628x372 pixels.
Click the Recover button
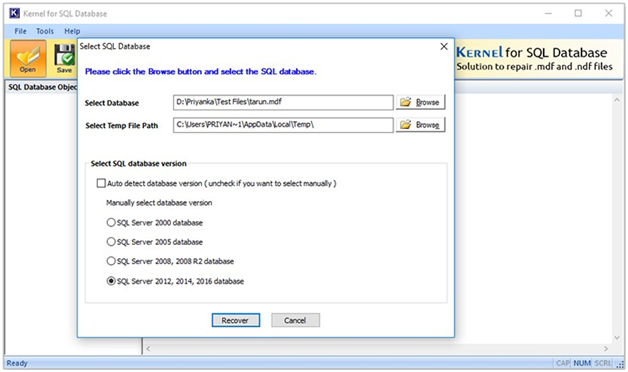(236, 320)
